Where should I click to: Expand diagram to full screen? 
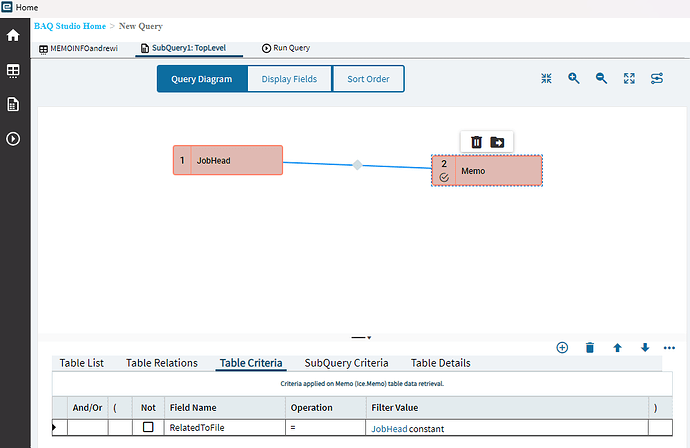(x=629, y=78)
